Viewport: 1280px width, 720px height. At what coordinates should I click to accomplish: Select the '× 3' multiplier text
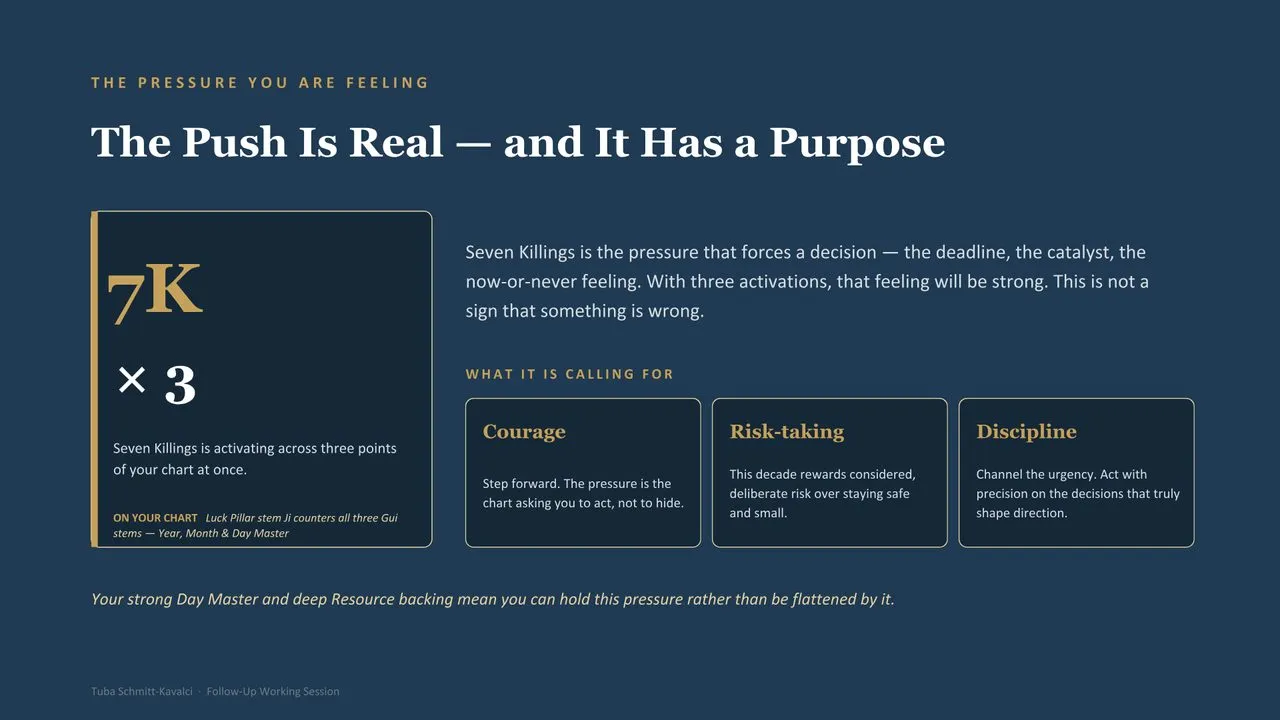[156, 384]
